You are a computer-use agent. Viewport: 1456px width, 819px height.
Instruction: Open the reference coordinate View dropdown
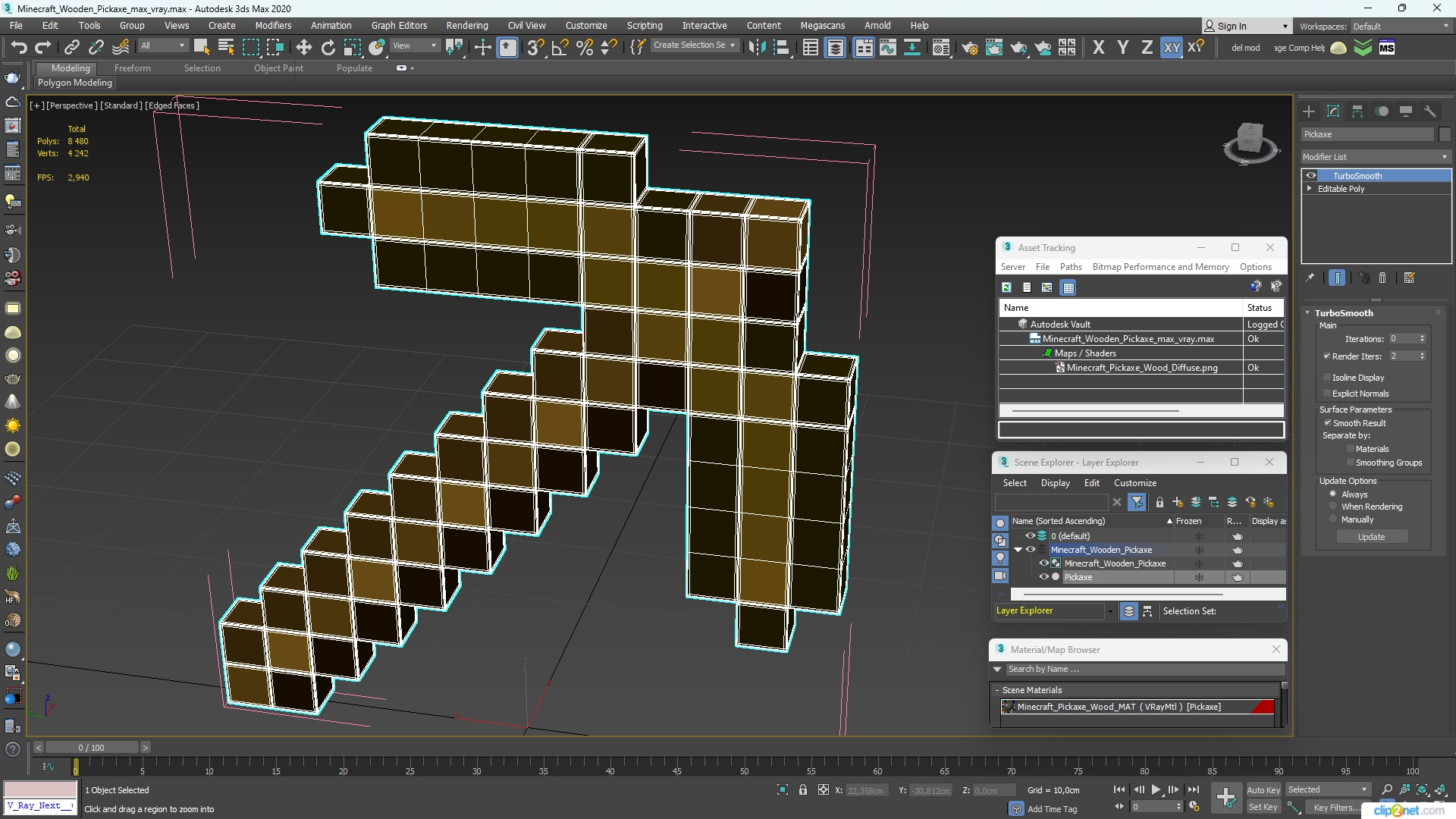(414, 45)
